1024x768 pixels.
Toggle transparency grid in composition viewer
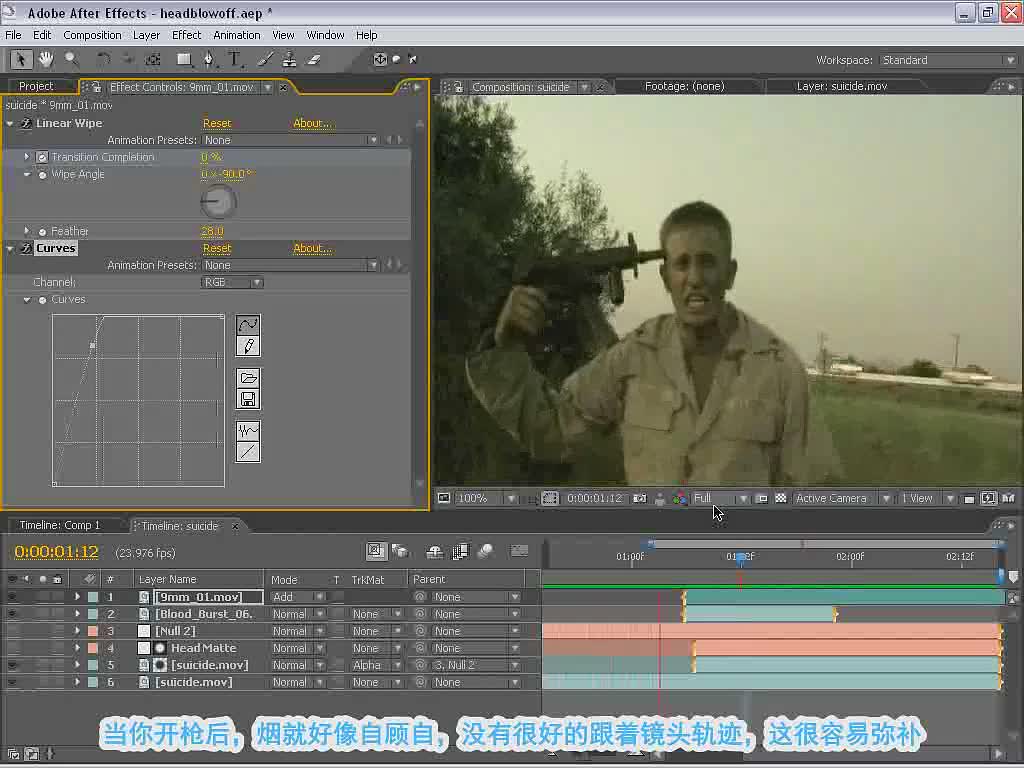point(780,498)
